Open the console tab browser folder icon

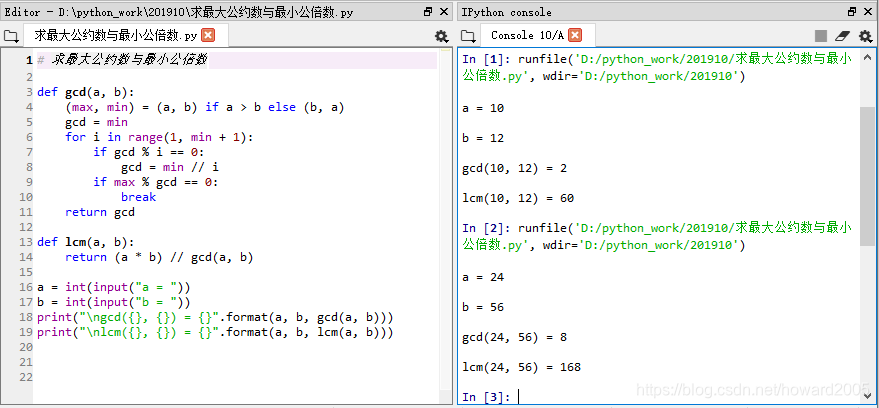coord(468,36)
